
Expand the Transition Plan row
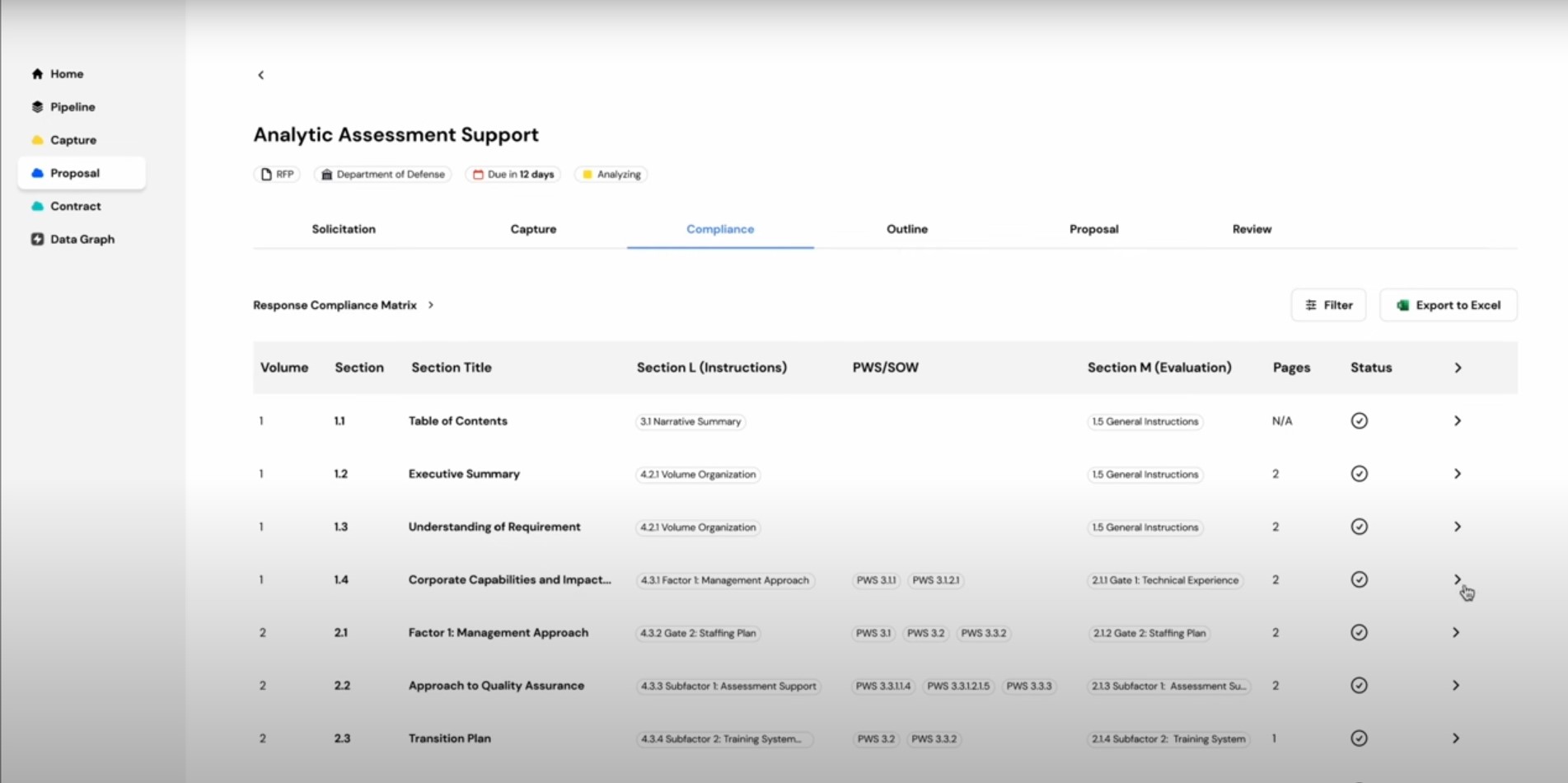point(1456,738)
